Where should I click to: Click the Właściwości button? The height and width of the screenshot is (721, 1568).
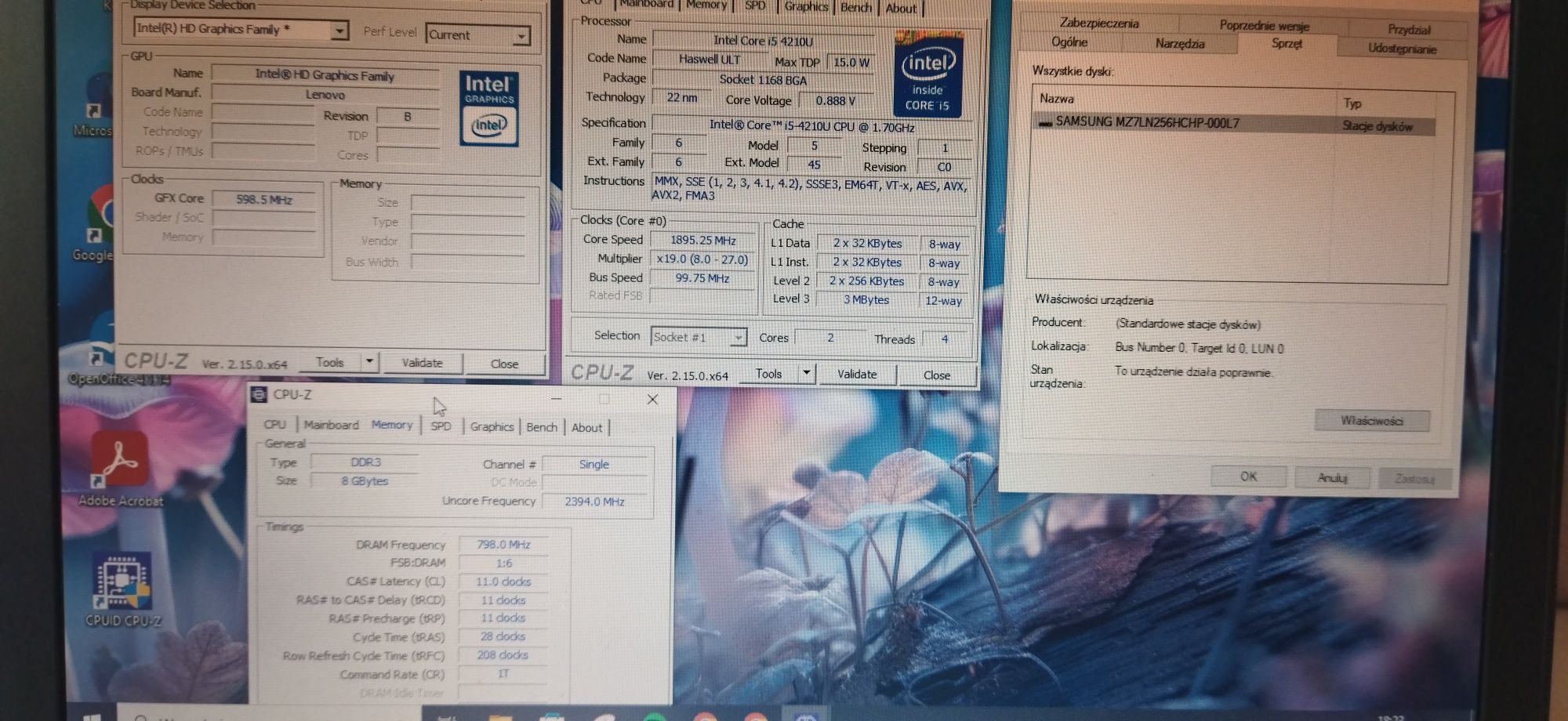[x=1371, y=421]
